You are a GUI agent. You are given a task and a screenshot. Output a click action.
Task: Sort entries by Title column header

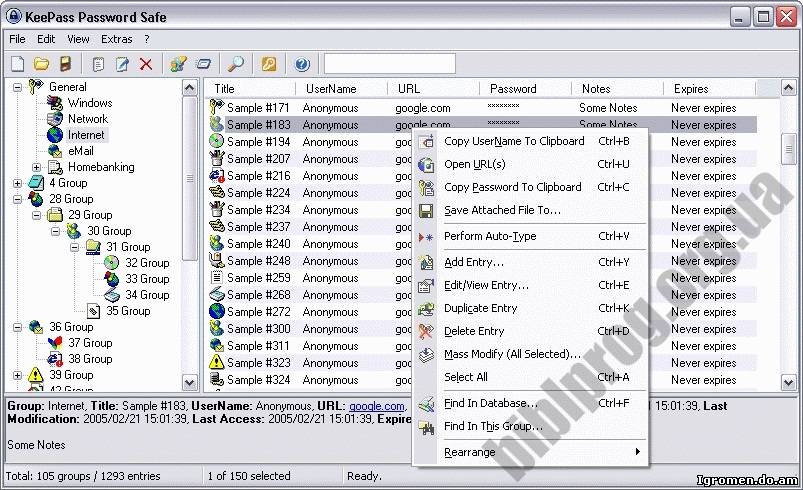pos(251,89)
